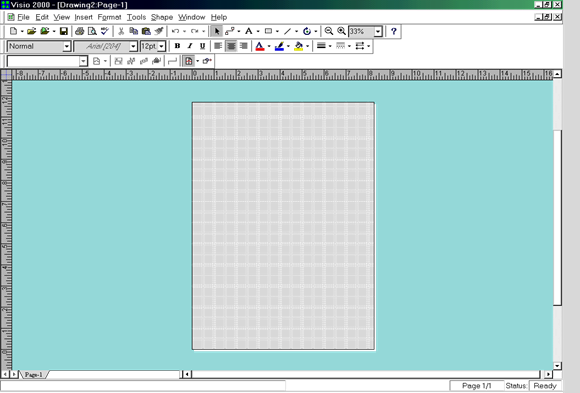Toggle Underline formatting
Viewport: 580px width, 393px height.
[202, 46]
